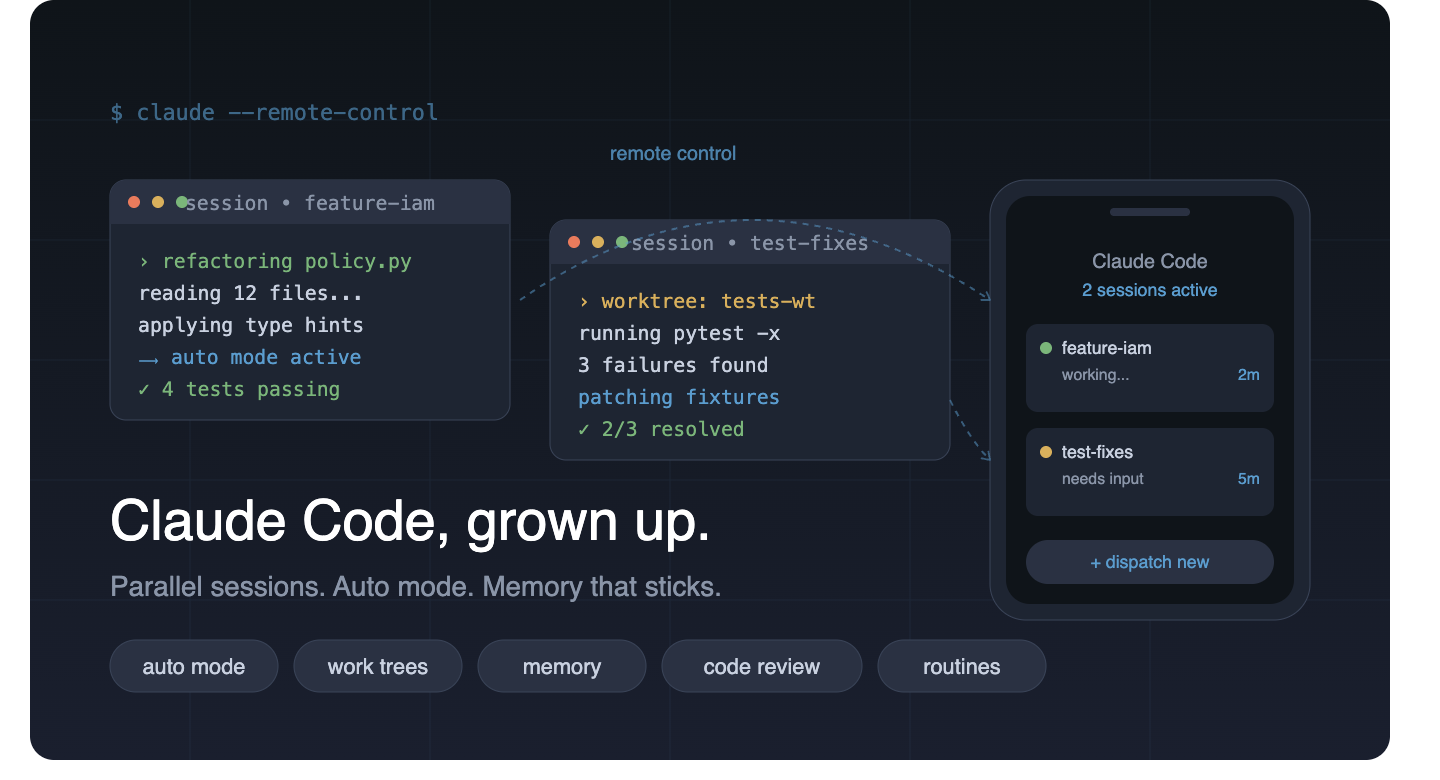Click the "2m" time on feature-iam card

[1249, 375]
